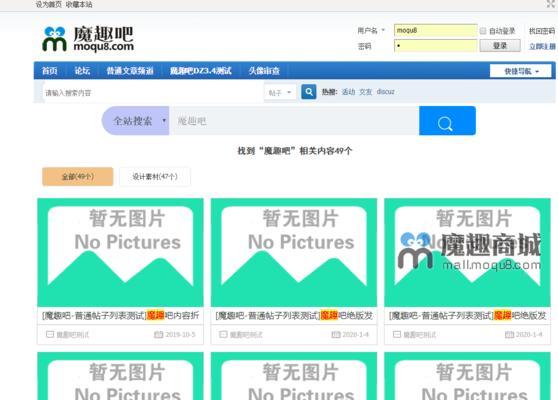Click calendar icon in third result card
Image resolution: width=558 pixels, height=400 pixels.
509,335
